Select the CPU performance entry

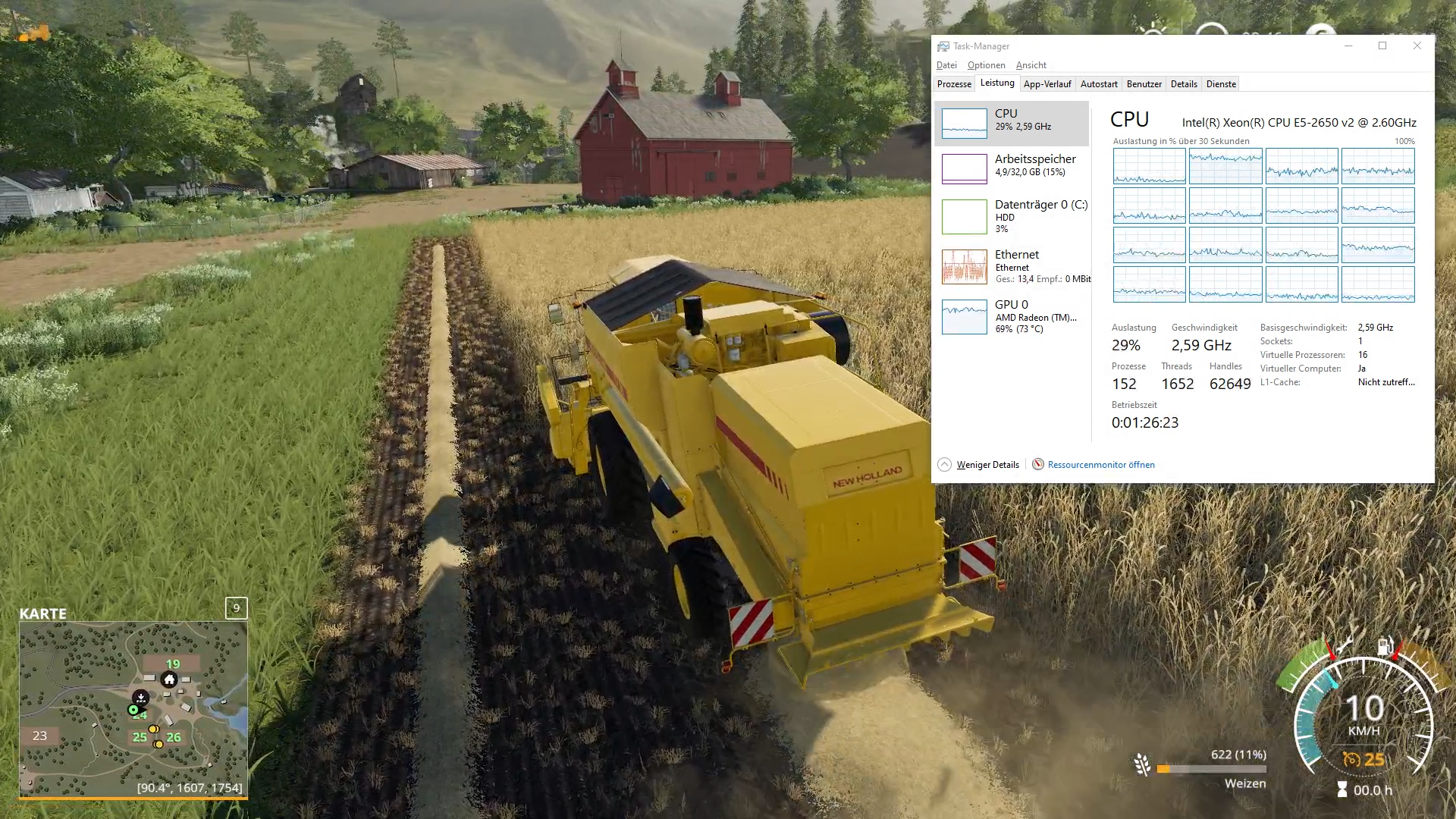pyautogui.click(x=1012, y=123)
